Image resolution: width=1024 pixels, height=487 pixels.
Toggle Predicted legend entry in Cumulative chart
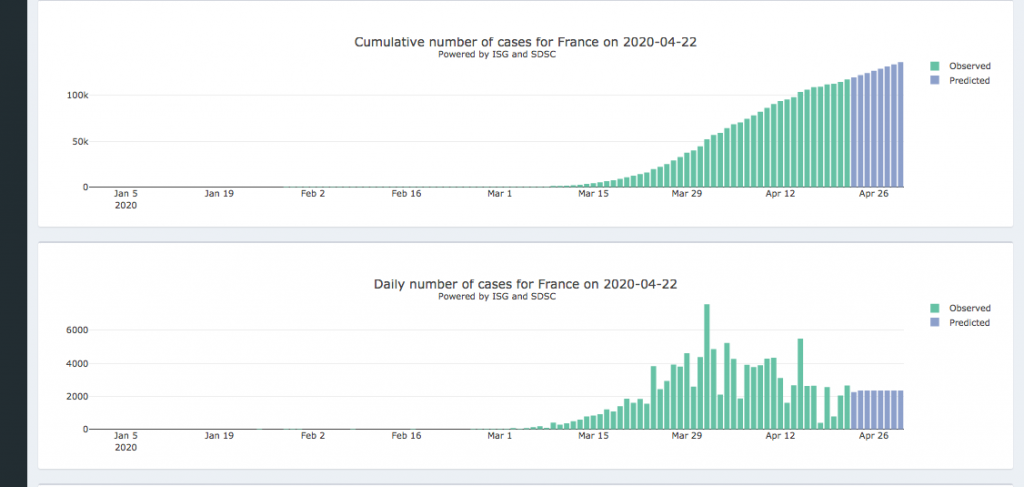click(969, 80)
